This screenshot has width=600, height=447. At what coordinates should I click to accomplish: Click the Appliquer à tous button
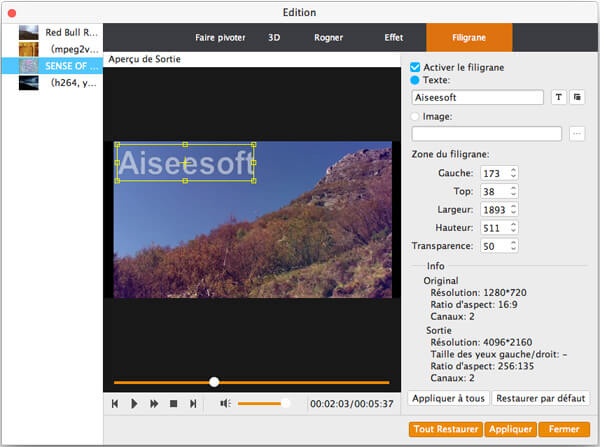click(447, 398)
